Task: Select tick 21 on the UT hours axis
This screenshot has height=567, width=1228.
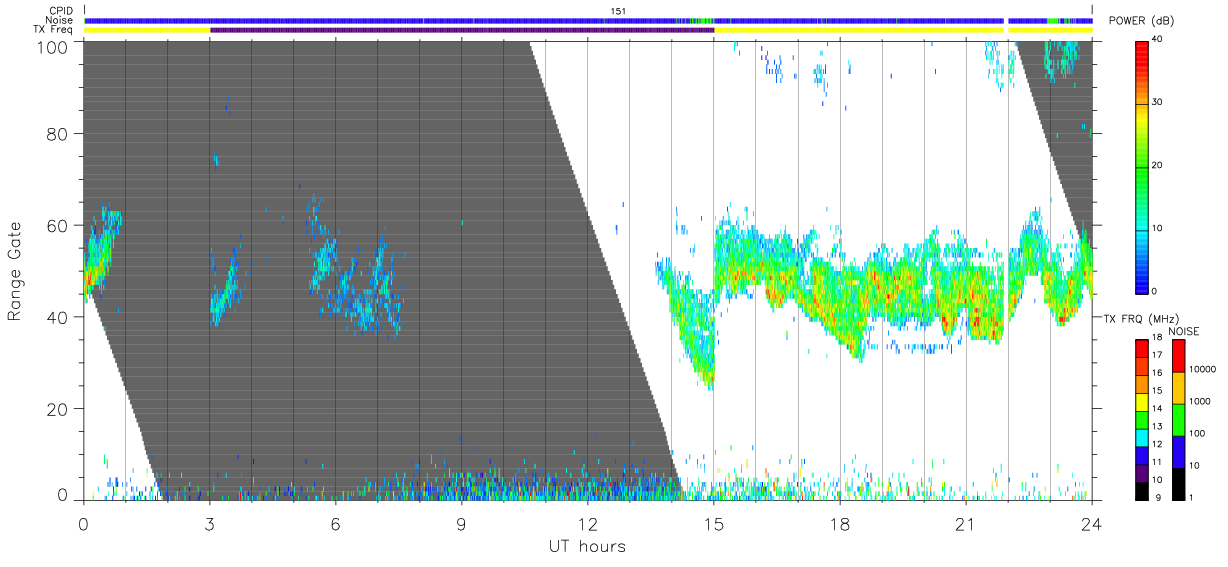Action: (965, 523)
